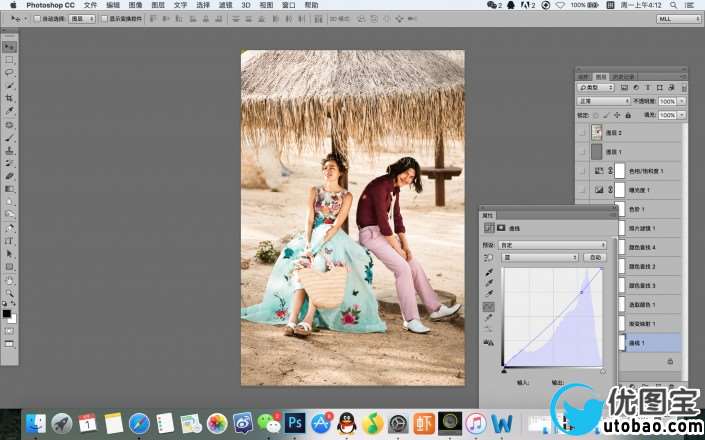The height and width of the screenshot is (440, 705).
Task: Click the black point eyedropper in curves panel
Action: click(x=489, y=272)
